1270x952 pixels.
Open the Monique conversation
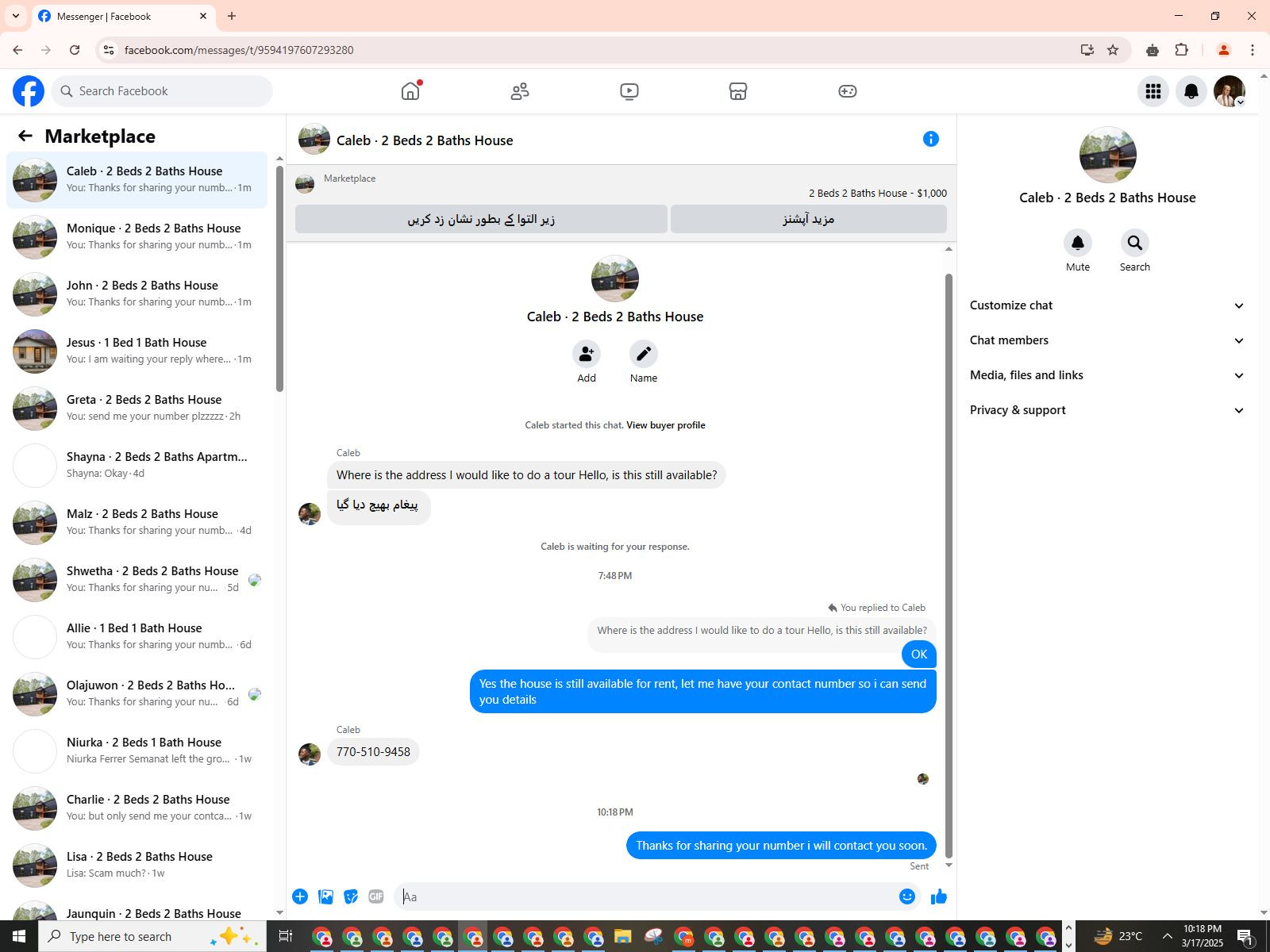pos(137,237)
